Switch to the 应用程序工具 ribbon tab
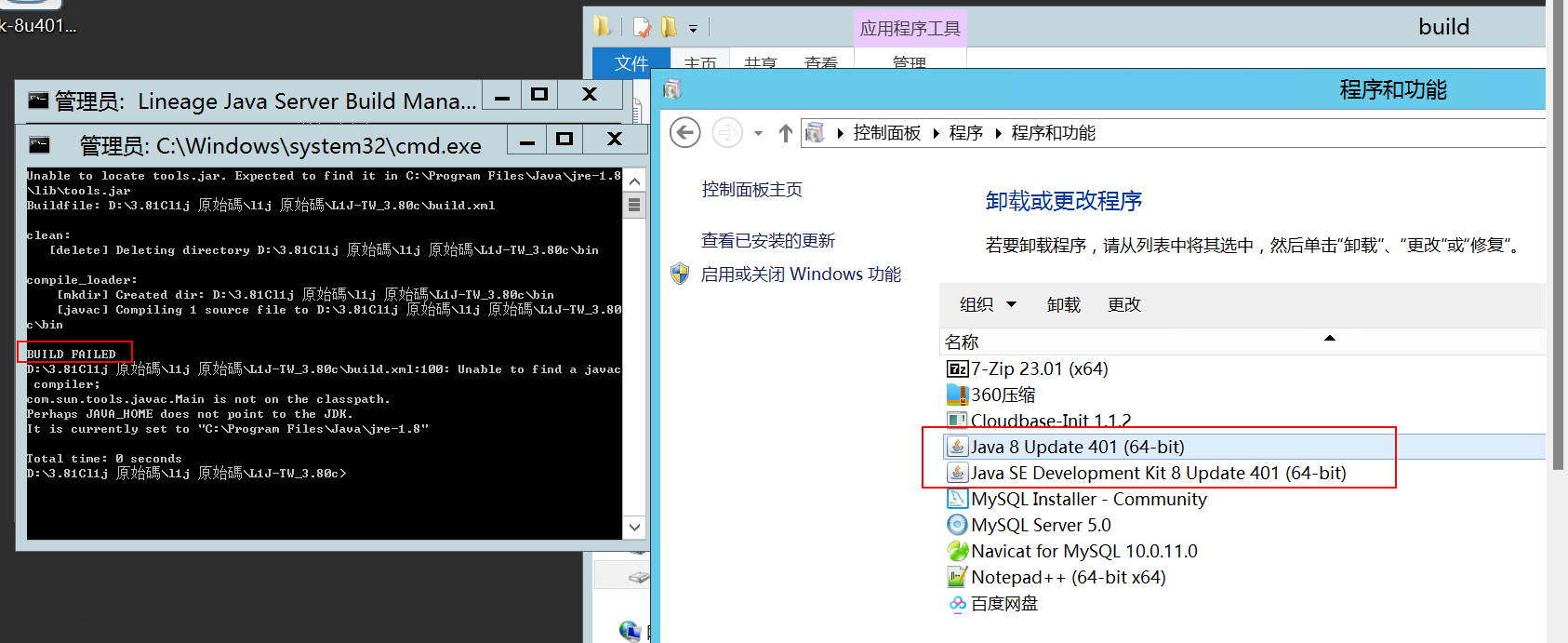This screenshot has width=1568, height=643. coord(910,28)
